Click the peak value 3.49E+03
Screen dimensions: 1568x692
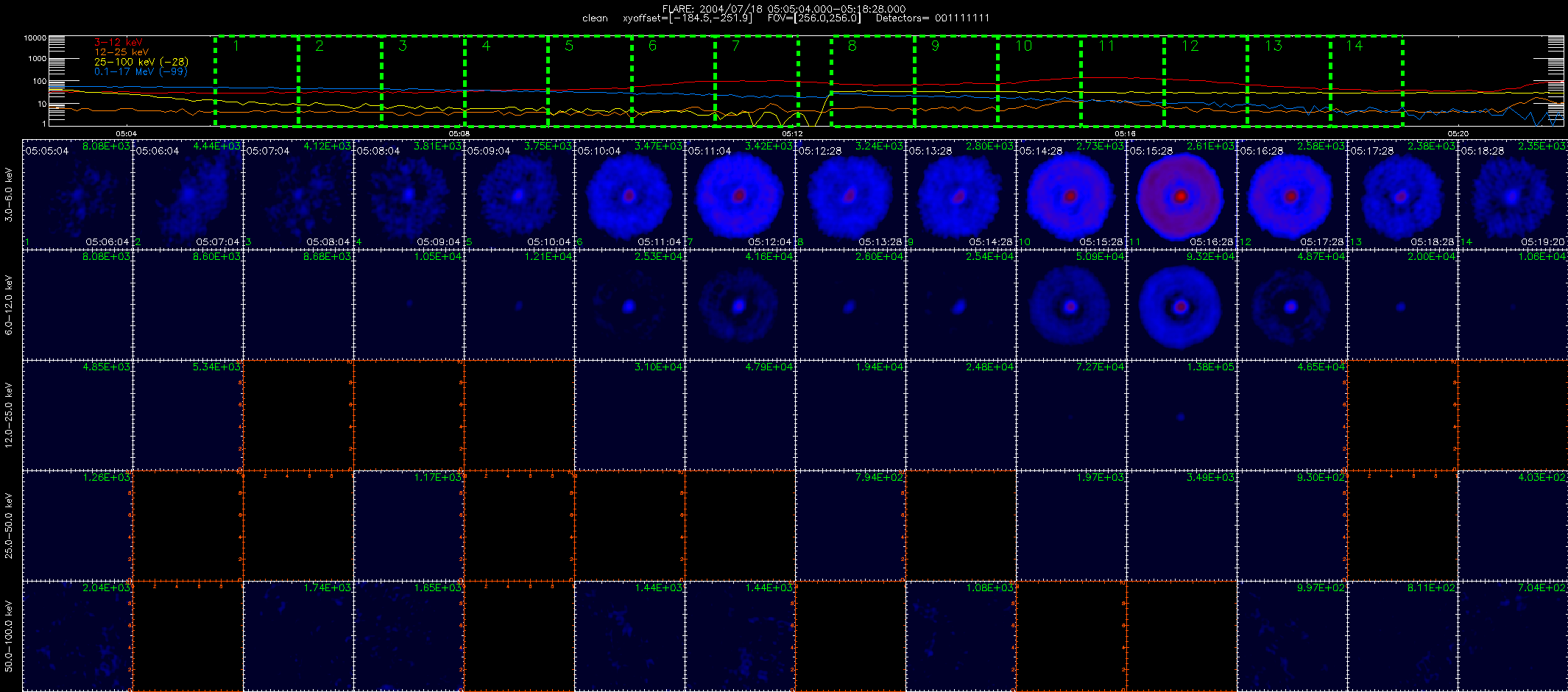[1210, 477]
